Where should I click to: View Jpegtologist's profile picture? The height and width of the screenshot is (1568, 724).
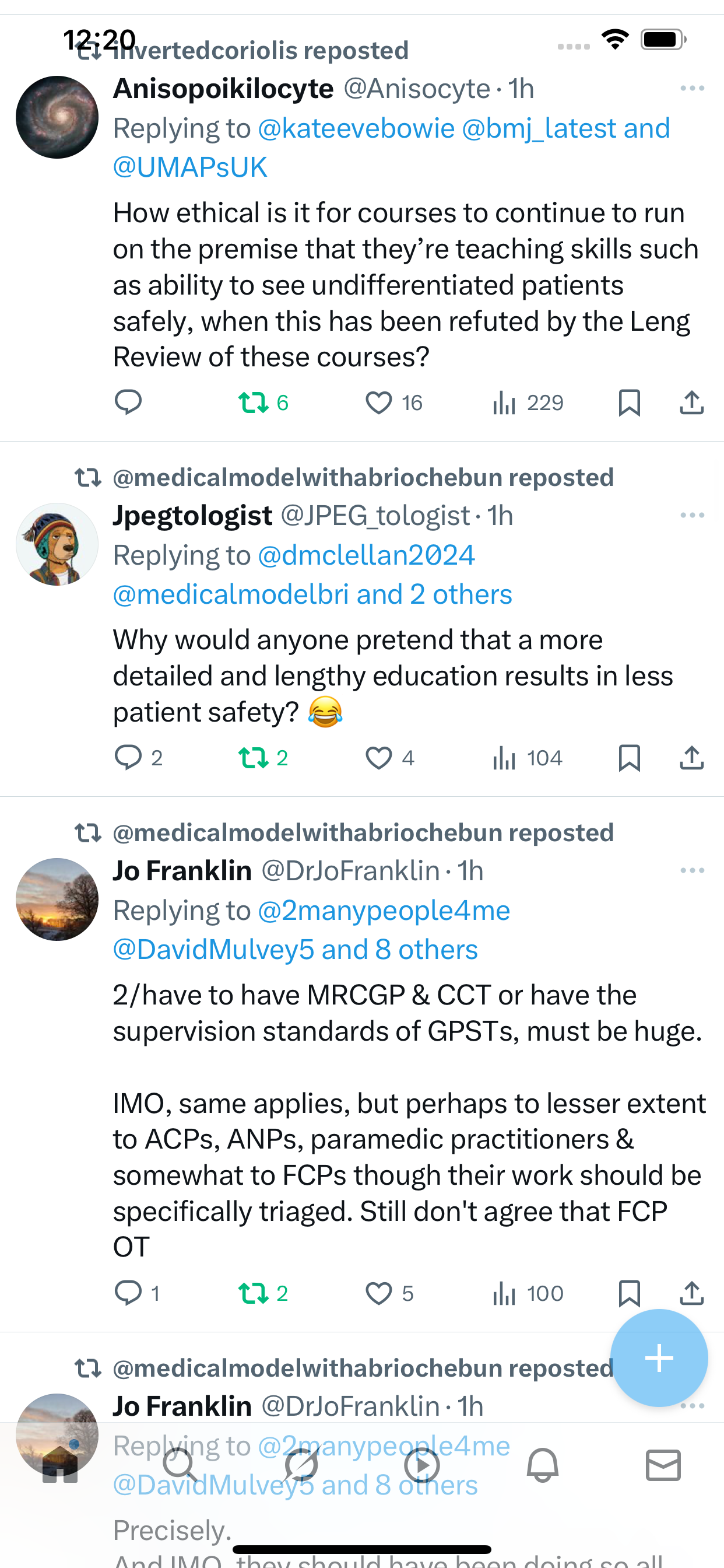tap(57, 544)
